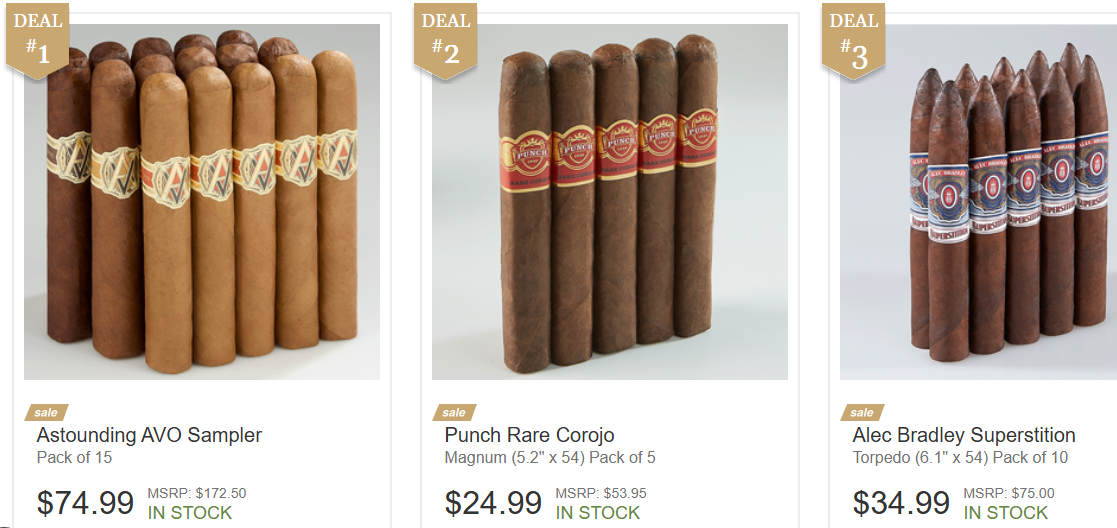The height and width of the screenshot is (528, 1117).
Task: Click the sale tag above Astounding AVO Sampler
Action: (46, 413)
